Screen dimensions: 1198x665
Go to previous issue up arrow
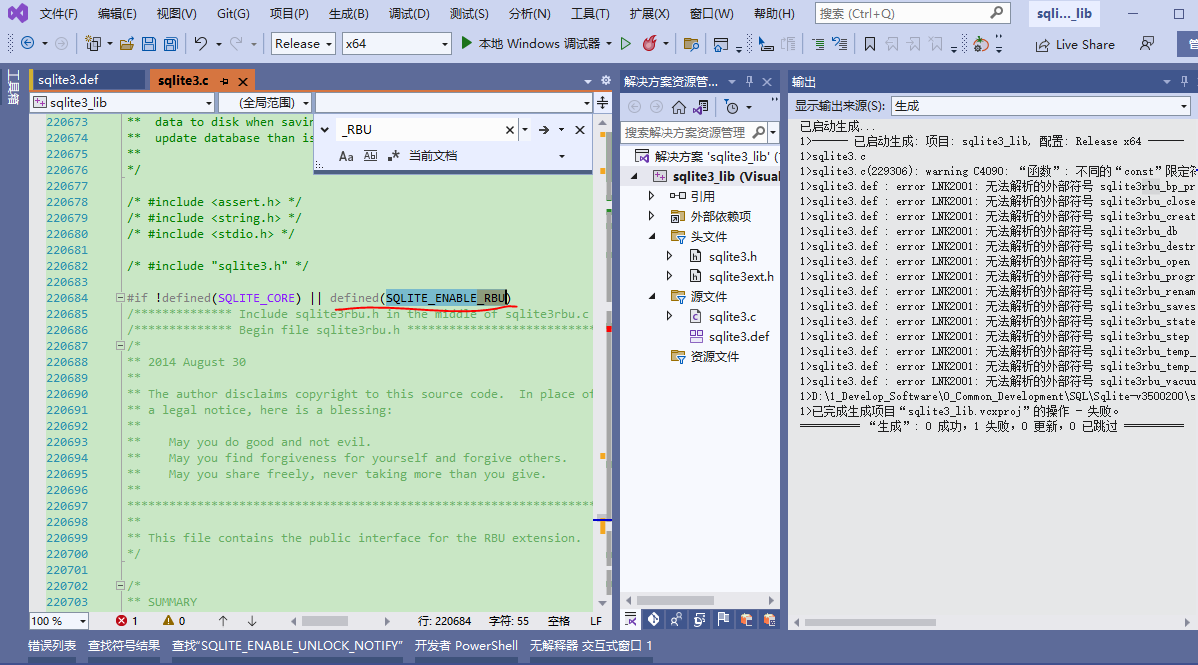coord(223,621)
